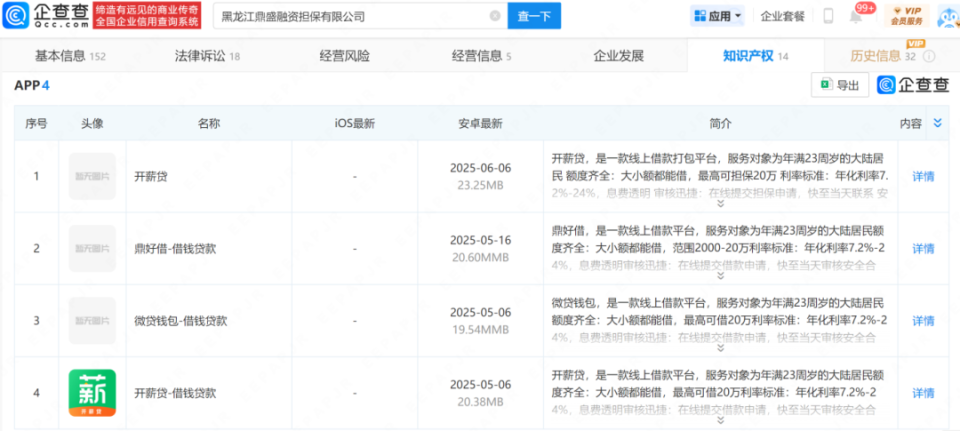Expand the 内容 column with the double chevron
Screen dimensions: 960x431
(x=937, y=123)
